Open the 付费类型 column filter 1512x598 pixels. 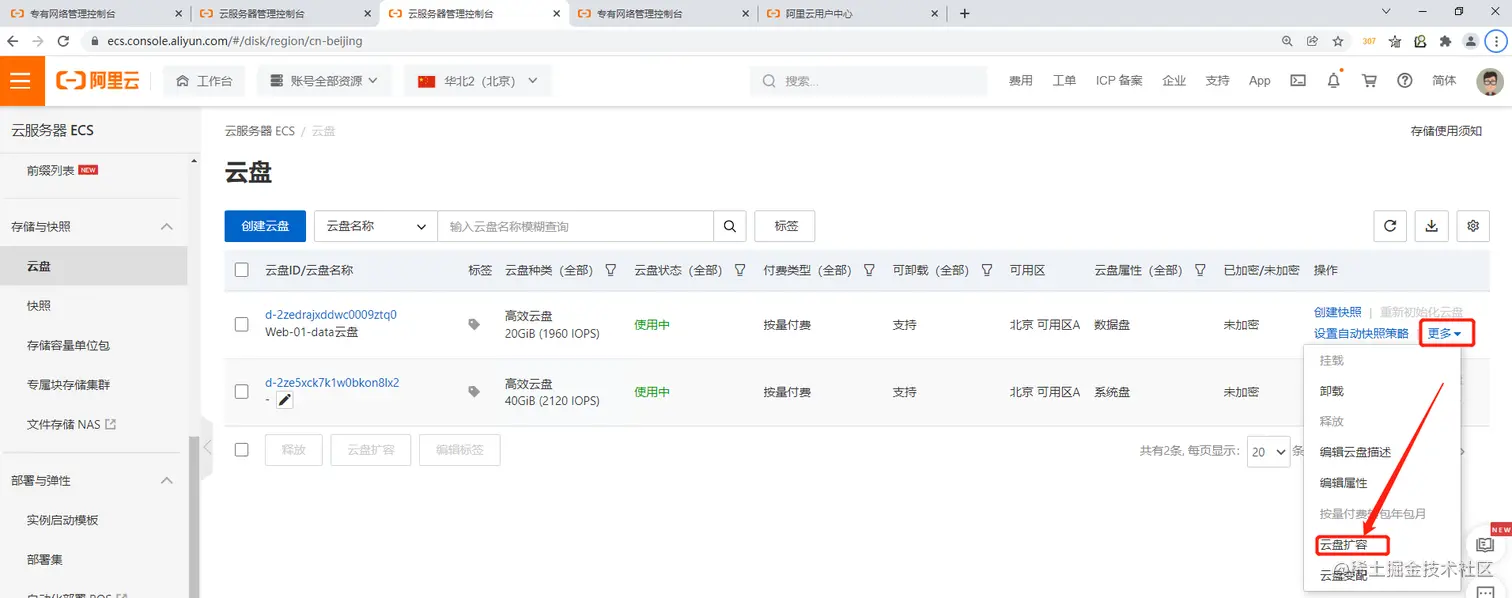click(869, 270)
